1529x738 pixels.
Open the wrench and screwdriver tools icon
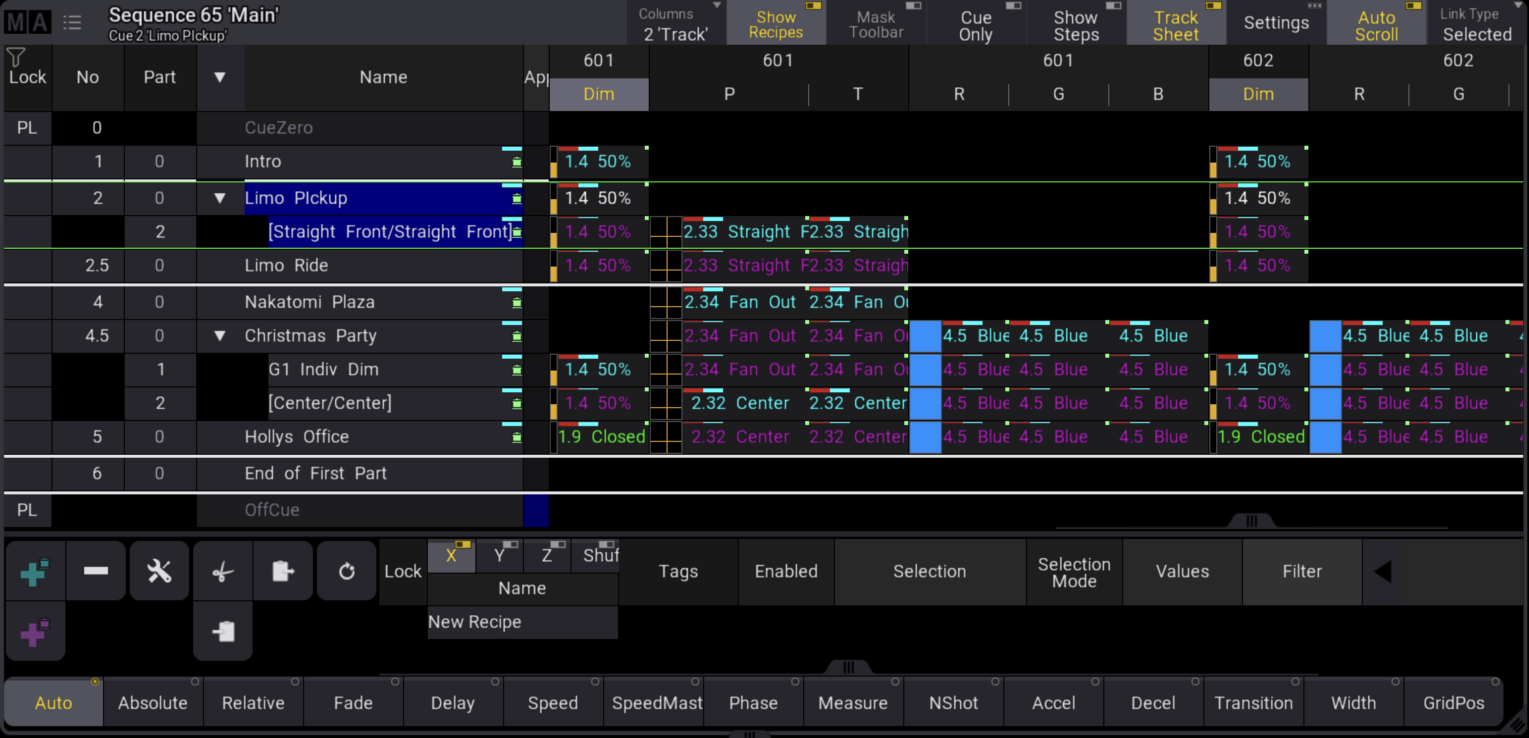[159, 571]
